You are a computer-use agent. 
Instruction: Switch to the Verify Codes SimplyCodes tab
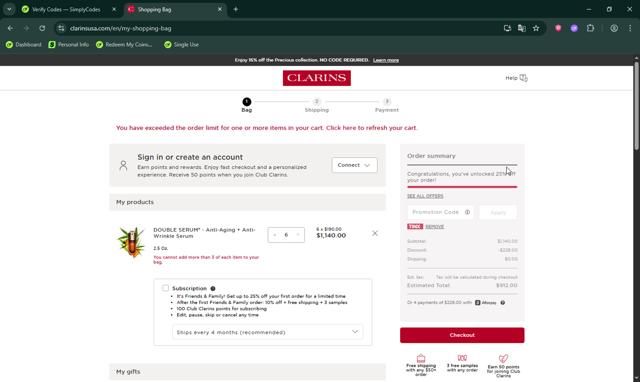66,9
